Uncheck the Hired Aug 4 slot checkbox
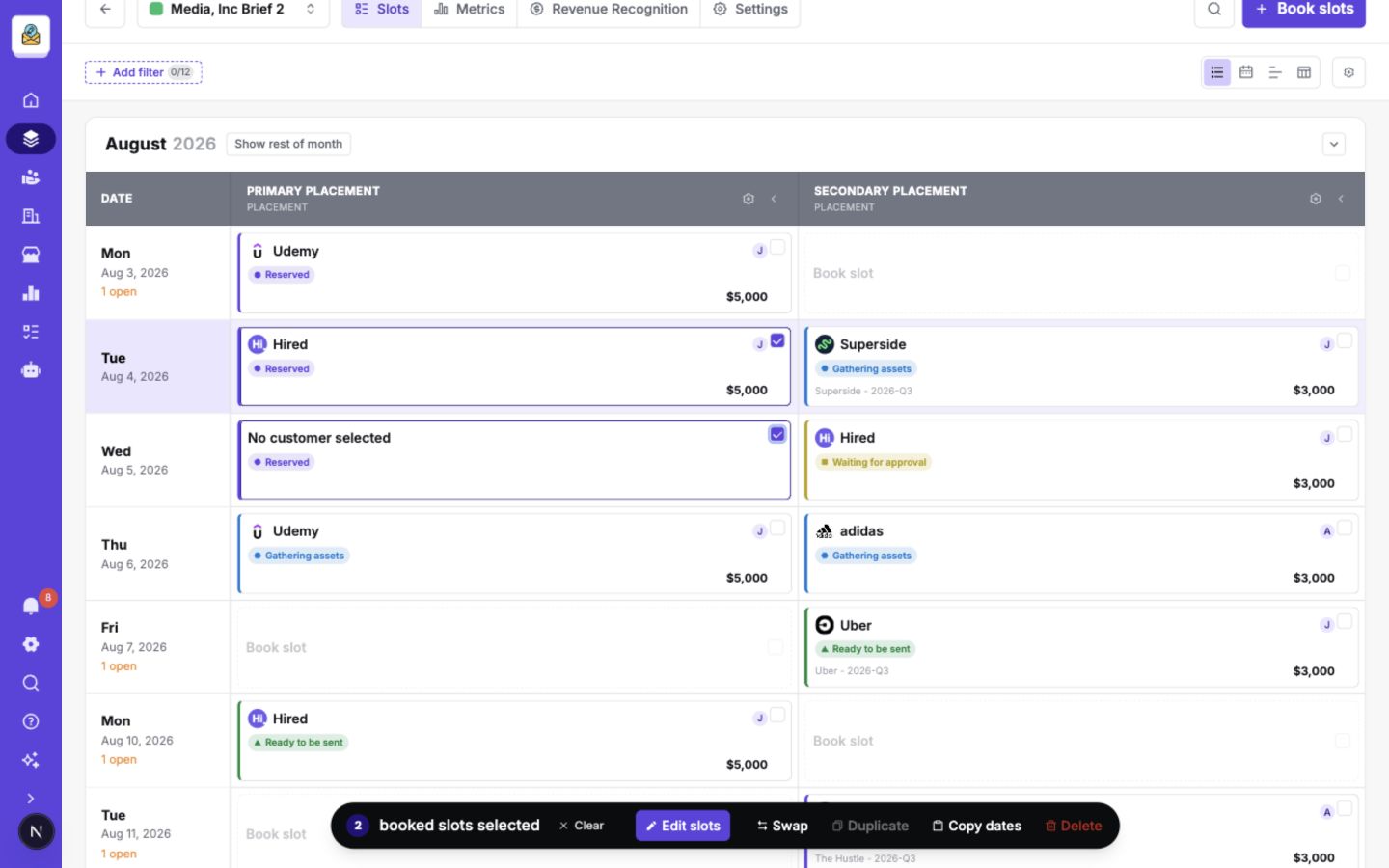Image resolution: width=1389 pixels, height=868 pixels. pyautogui.click(x=777, y=341)
